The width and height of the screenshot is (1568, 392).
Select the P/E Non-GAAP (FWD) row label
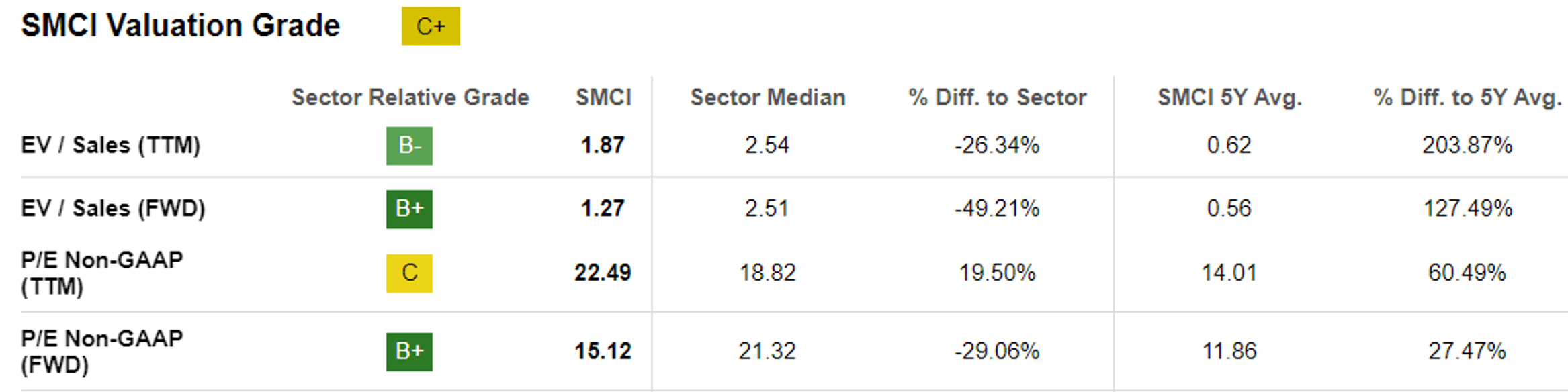101,352
